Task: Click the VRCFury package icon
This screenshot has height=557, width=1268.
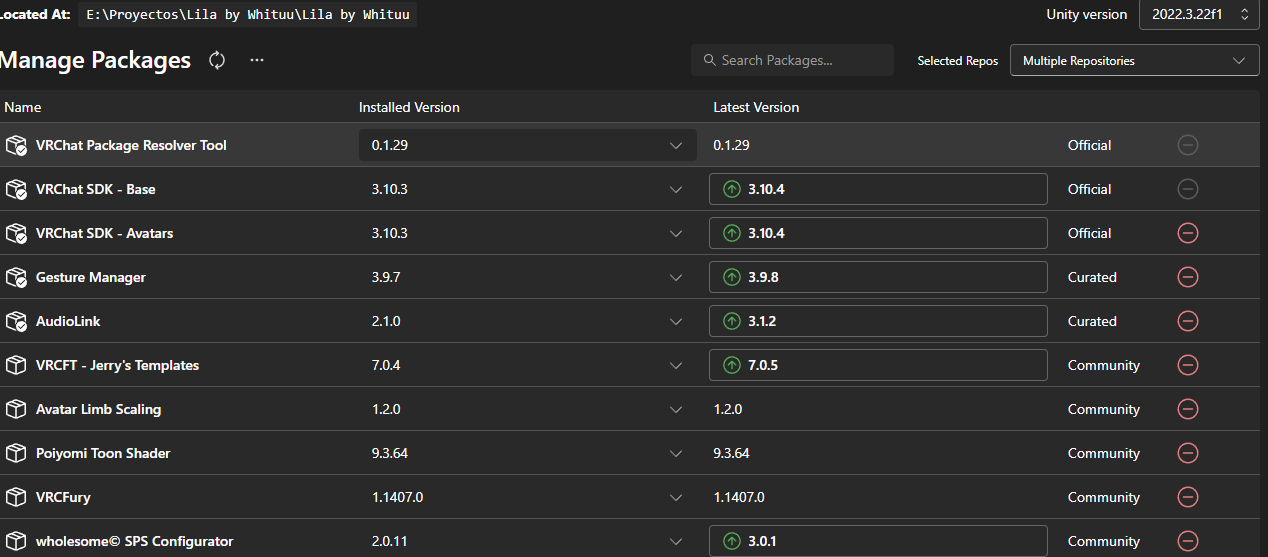Action: (x=16, y=497)
